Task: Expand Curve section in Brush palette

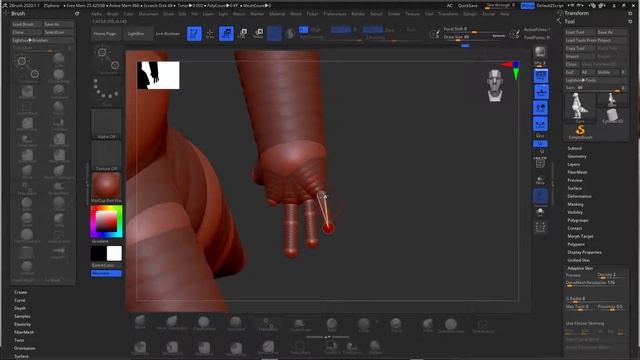Action: pos(20,300)
